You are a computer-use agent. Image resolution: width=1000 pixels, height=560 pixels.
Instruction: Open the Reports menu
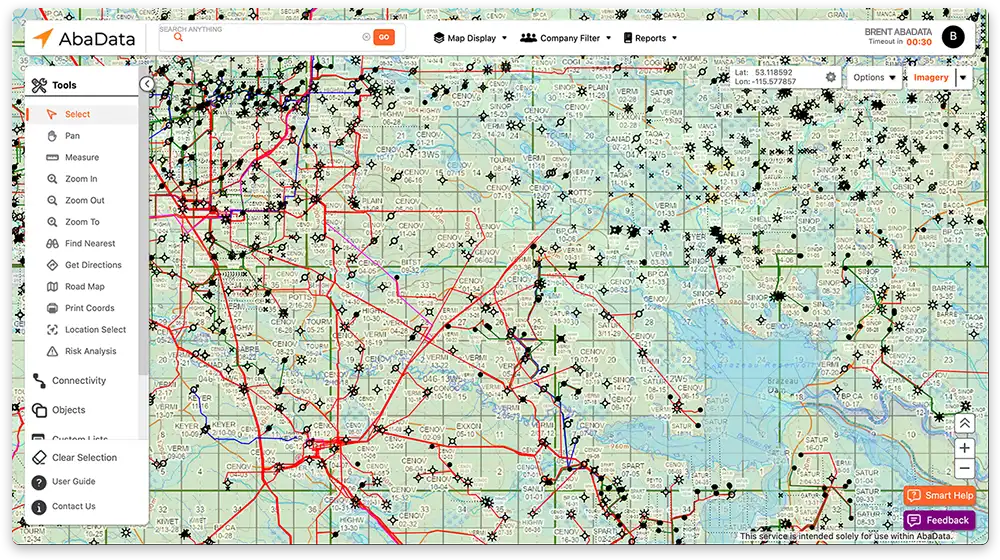click(650, 38)
